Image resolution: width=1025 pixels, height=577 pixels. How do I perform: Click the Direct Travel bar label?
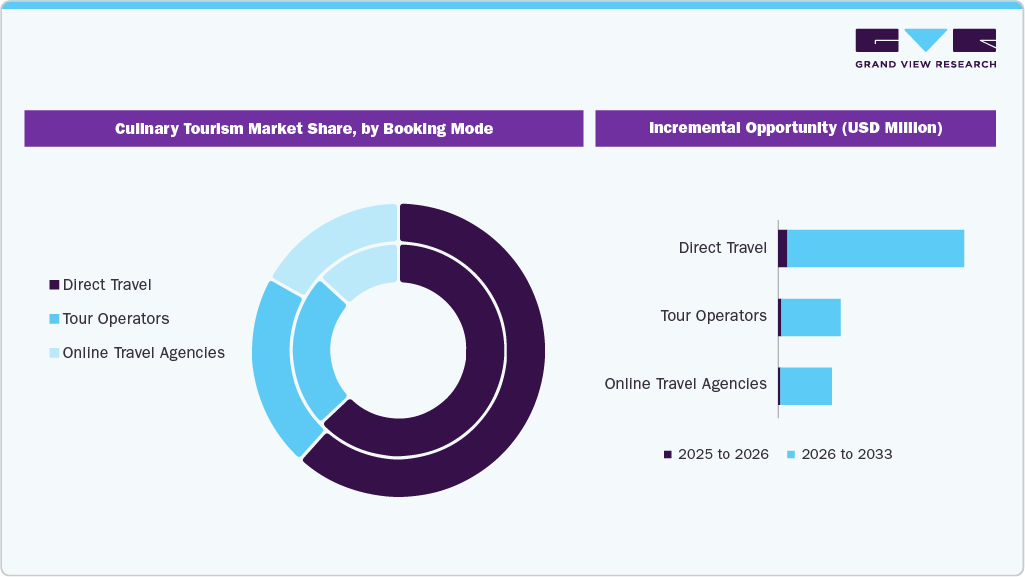point(722,247)
